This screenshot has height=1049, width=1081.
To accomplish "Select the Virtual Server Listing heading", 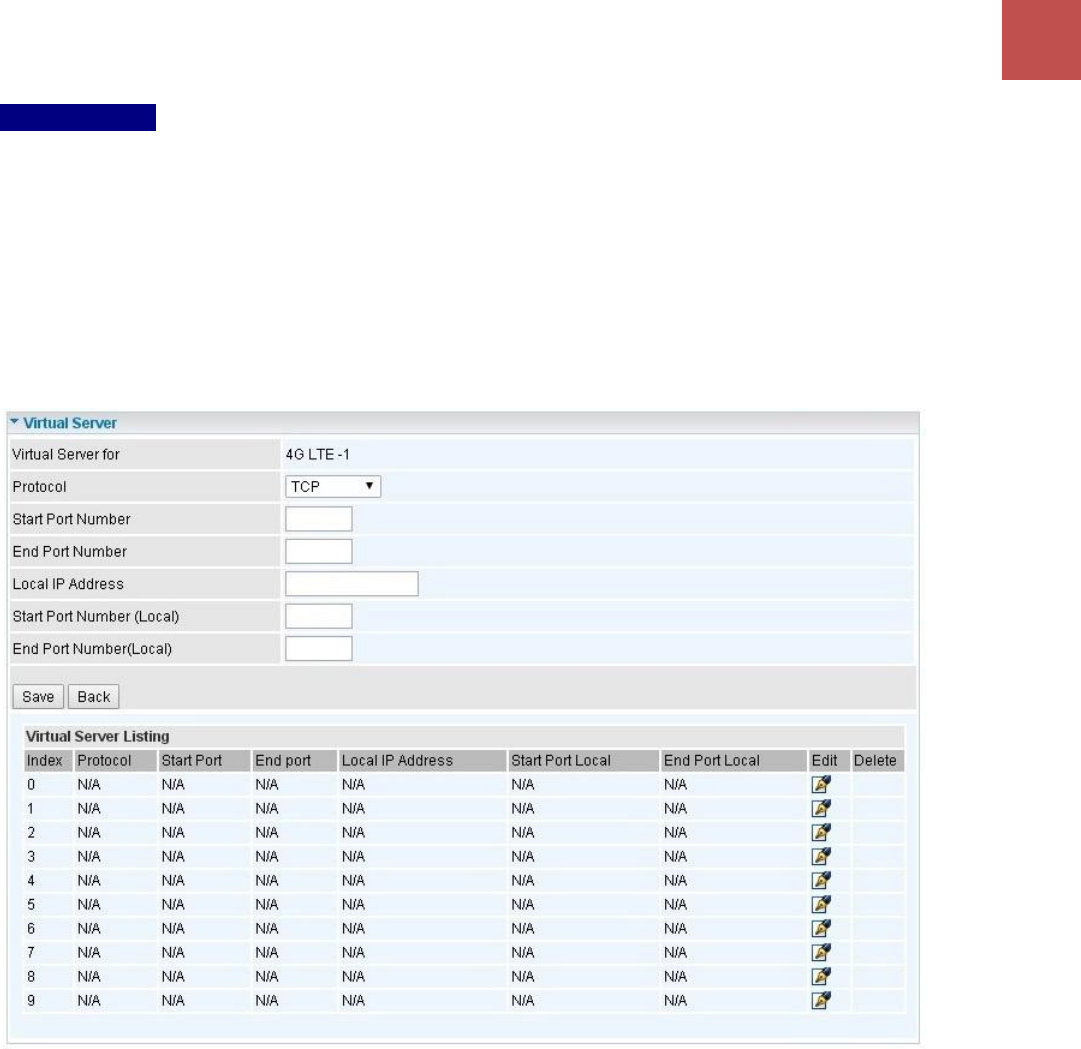I will pos(97,736).
